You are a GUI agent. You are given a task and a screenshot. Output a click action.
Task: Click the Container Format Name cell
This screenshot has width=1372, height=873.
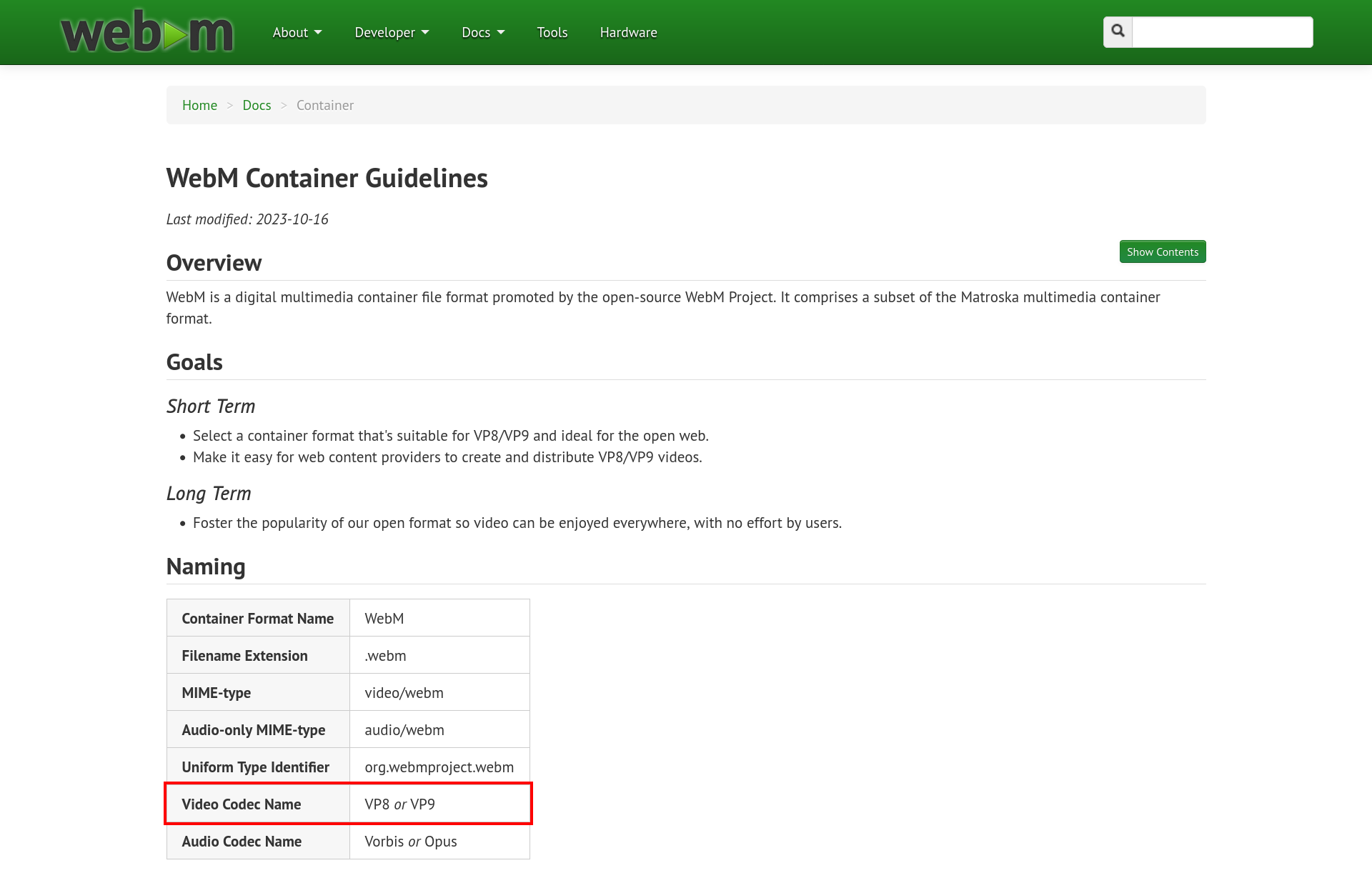point(258,618)
